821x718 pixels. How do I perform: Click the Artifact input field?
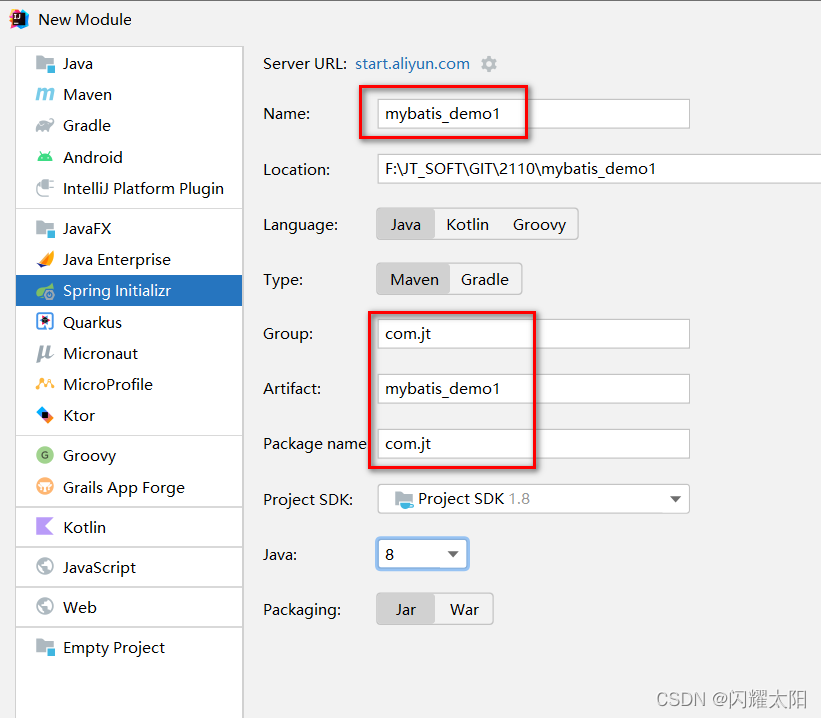(x=534, y=389)
